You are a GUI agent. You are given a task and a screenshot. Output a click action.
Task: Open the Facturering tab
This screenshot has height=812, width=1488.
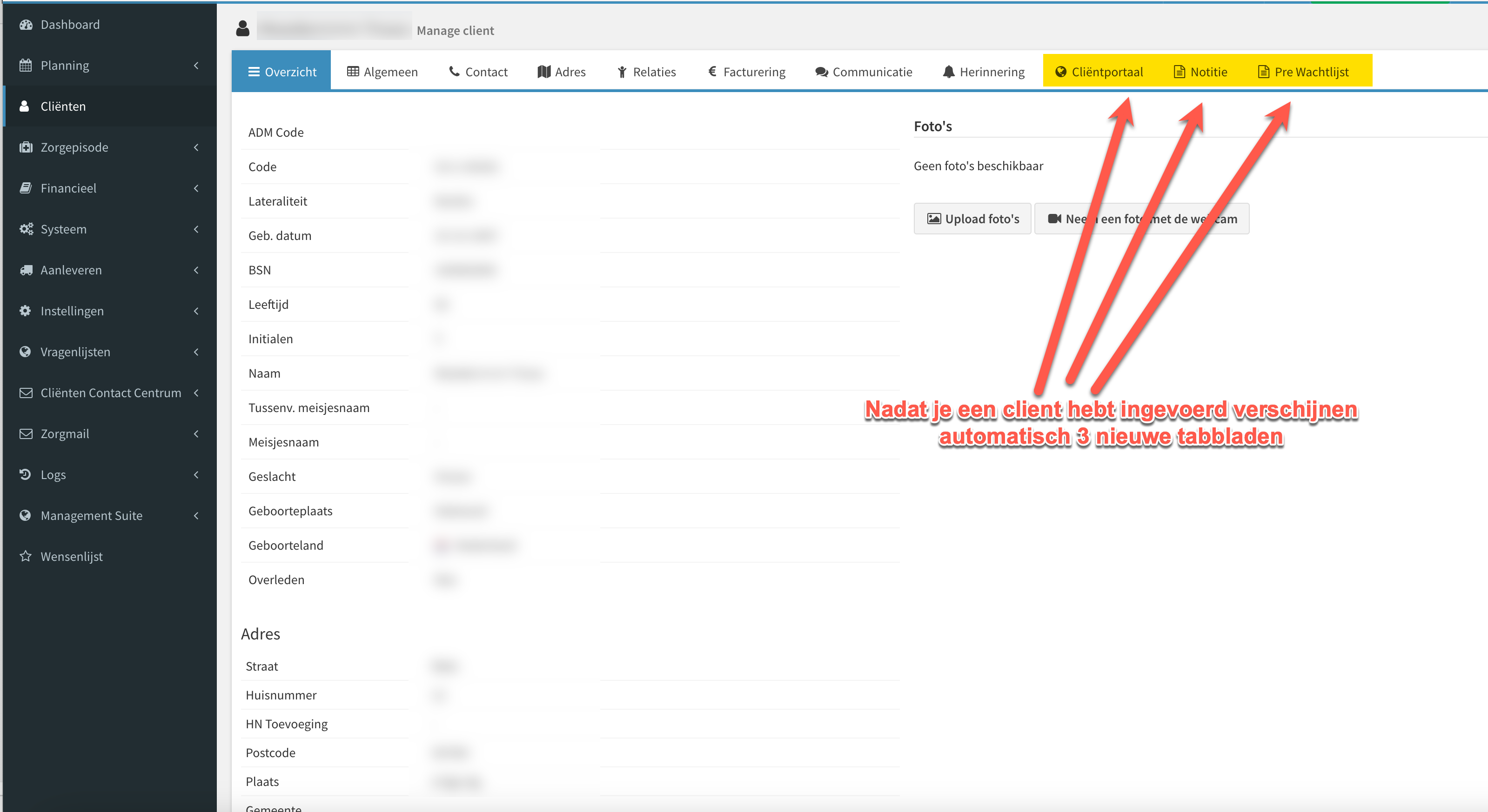(746, 72)
